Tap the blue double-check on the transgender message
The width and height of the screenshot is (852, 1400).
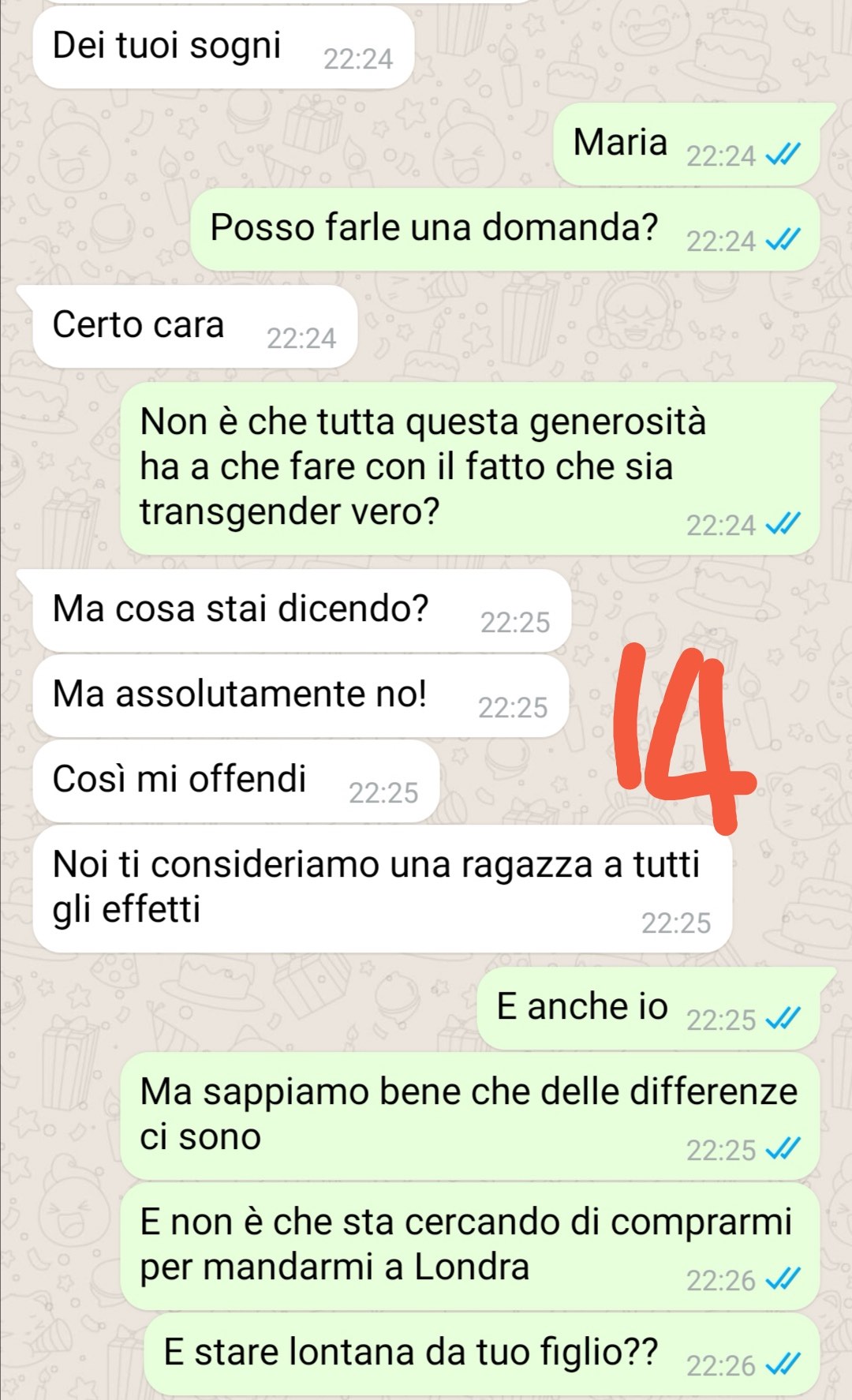click(783, 524)
